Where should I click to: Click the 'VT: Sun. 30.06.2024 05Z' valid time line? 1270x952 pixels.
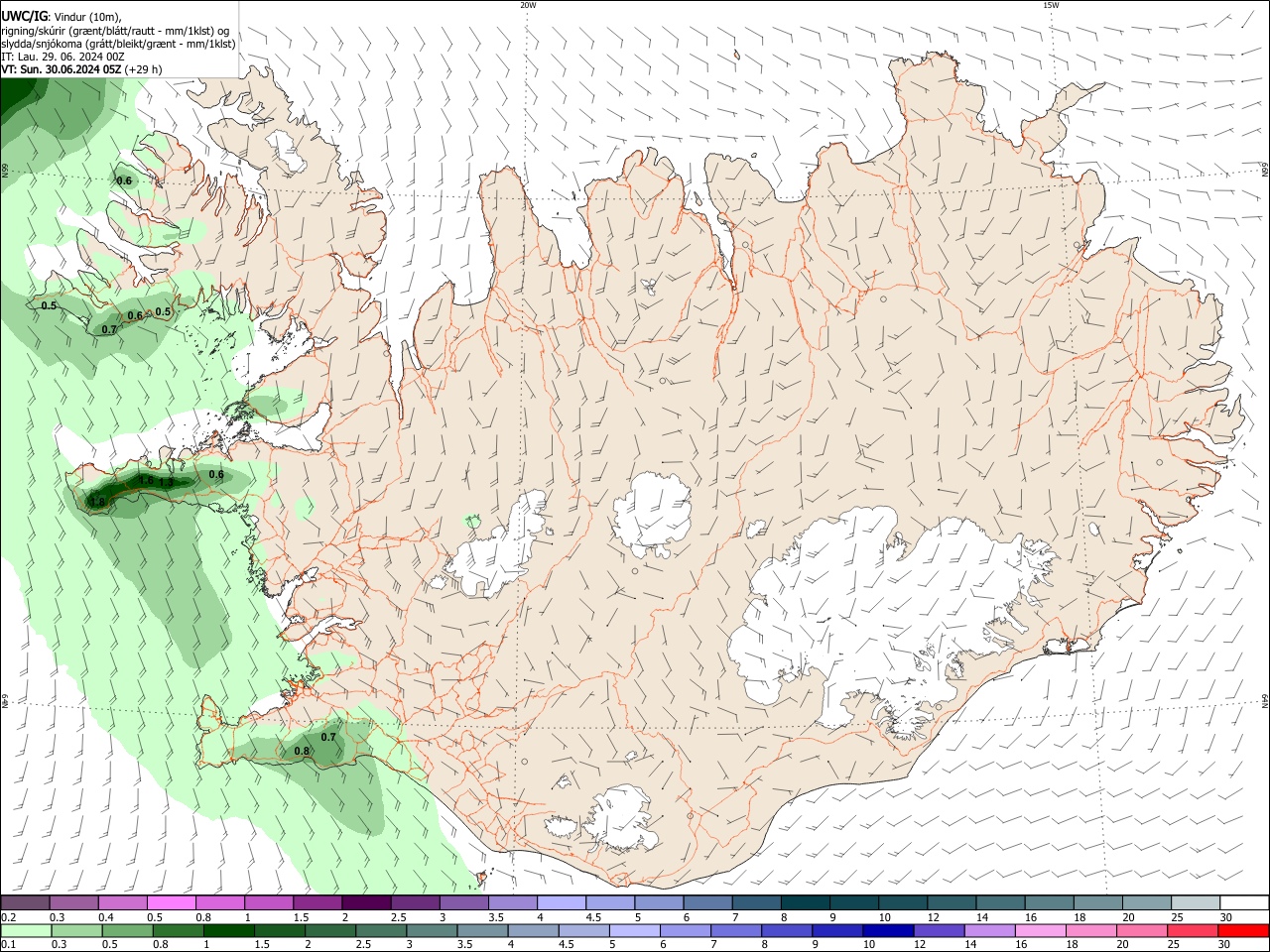click(x=62, y=69)
